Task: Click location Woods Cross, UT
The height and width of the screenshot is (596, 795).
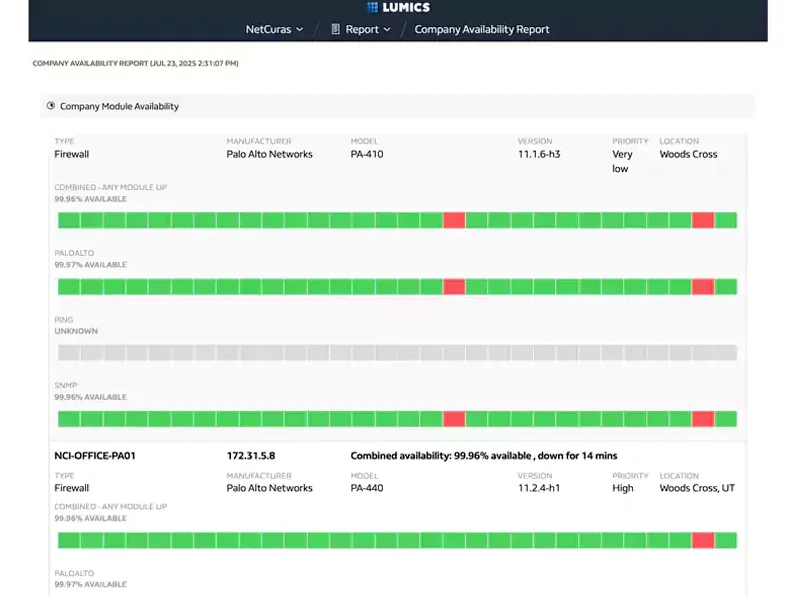Action: [697, 488]
